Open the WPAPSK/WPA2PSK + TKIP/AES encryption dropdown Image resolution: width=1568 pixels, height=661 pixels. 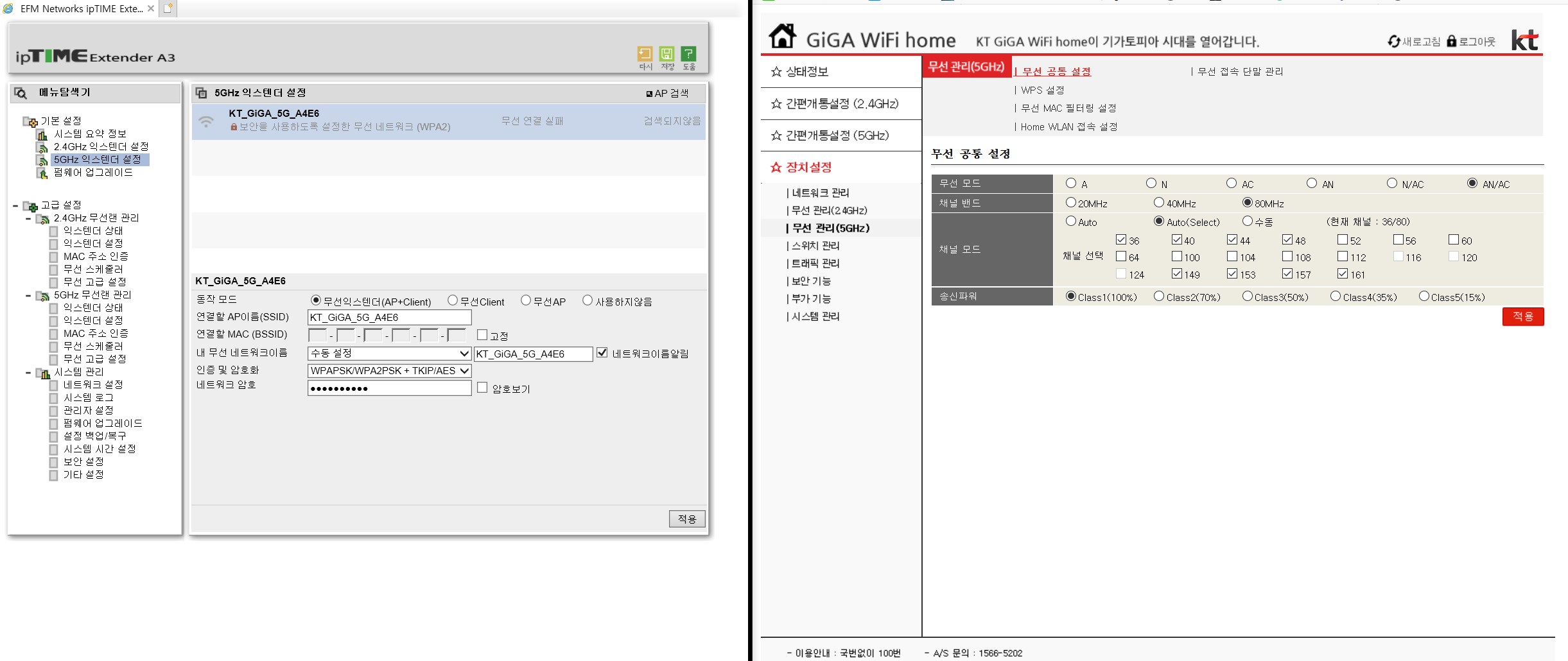coord(389,371)
